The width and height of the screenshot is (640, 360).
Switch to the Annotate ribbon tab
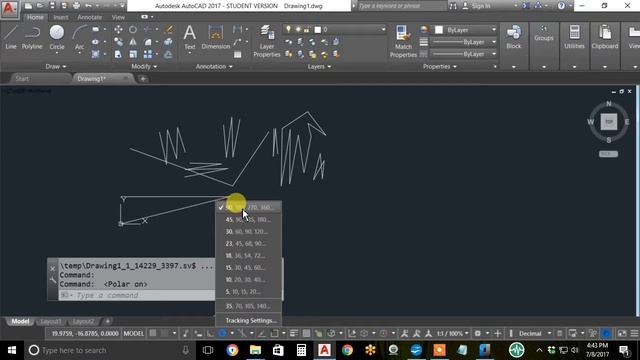click(90, 17)
